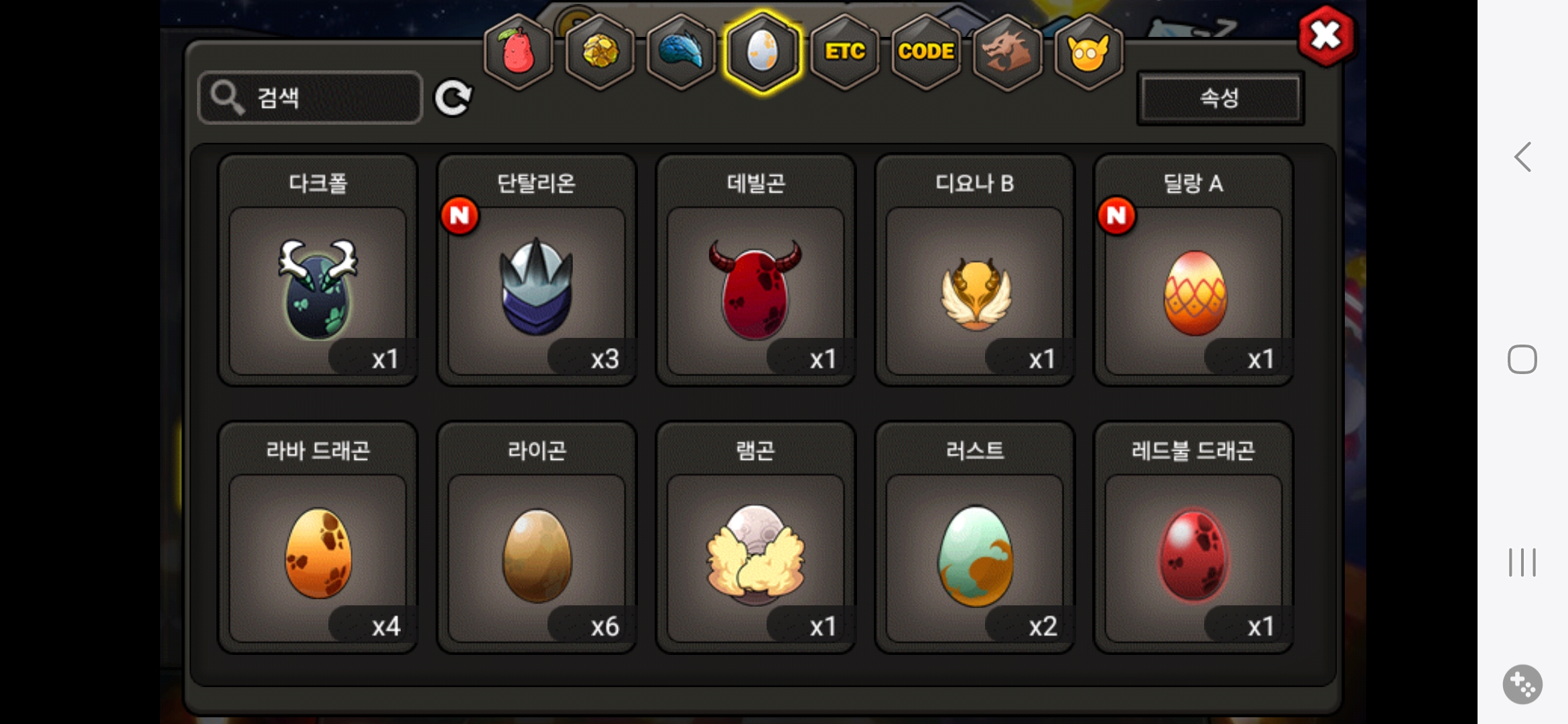Pick the 디요나 B winged egg
This screenshot has width=1568, height=724.
click(x=975, y=270)
